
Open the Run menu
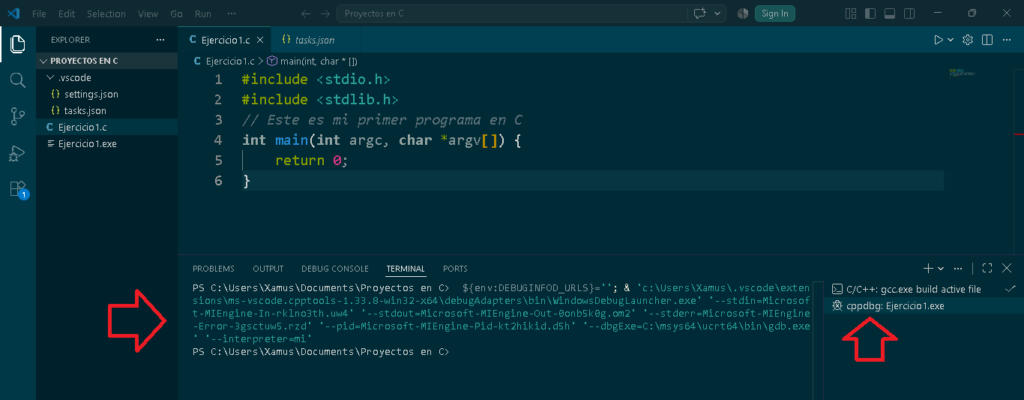203,13
